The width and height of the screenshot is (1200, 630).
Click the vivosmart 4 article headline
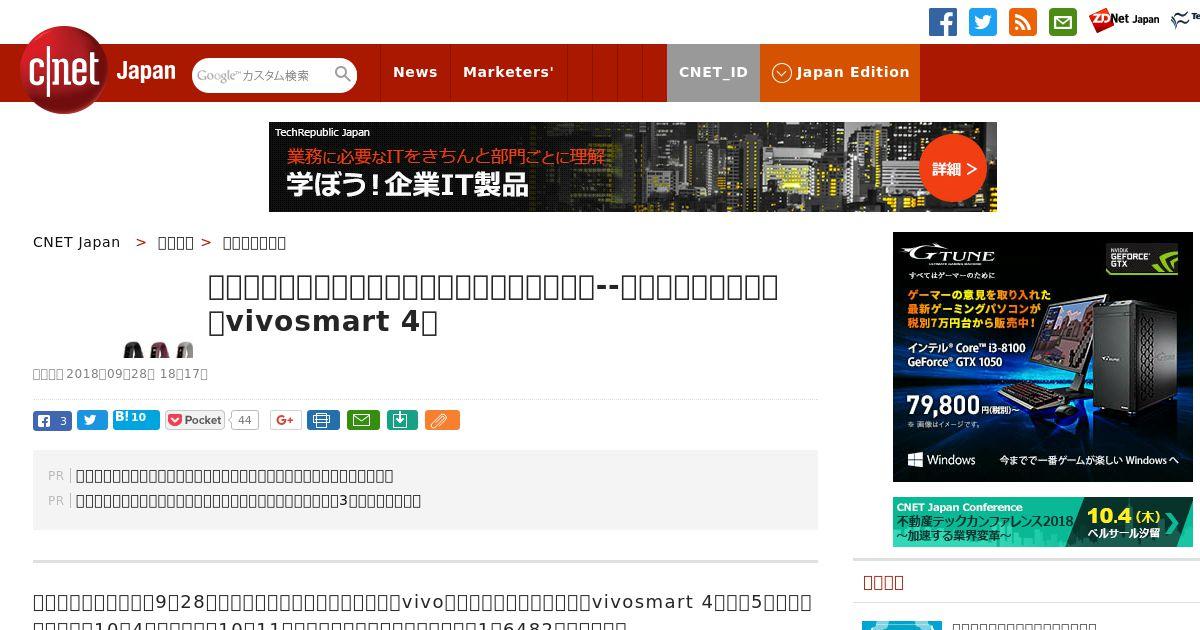click(x=493, y=304)
